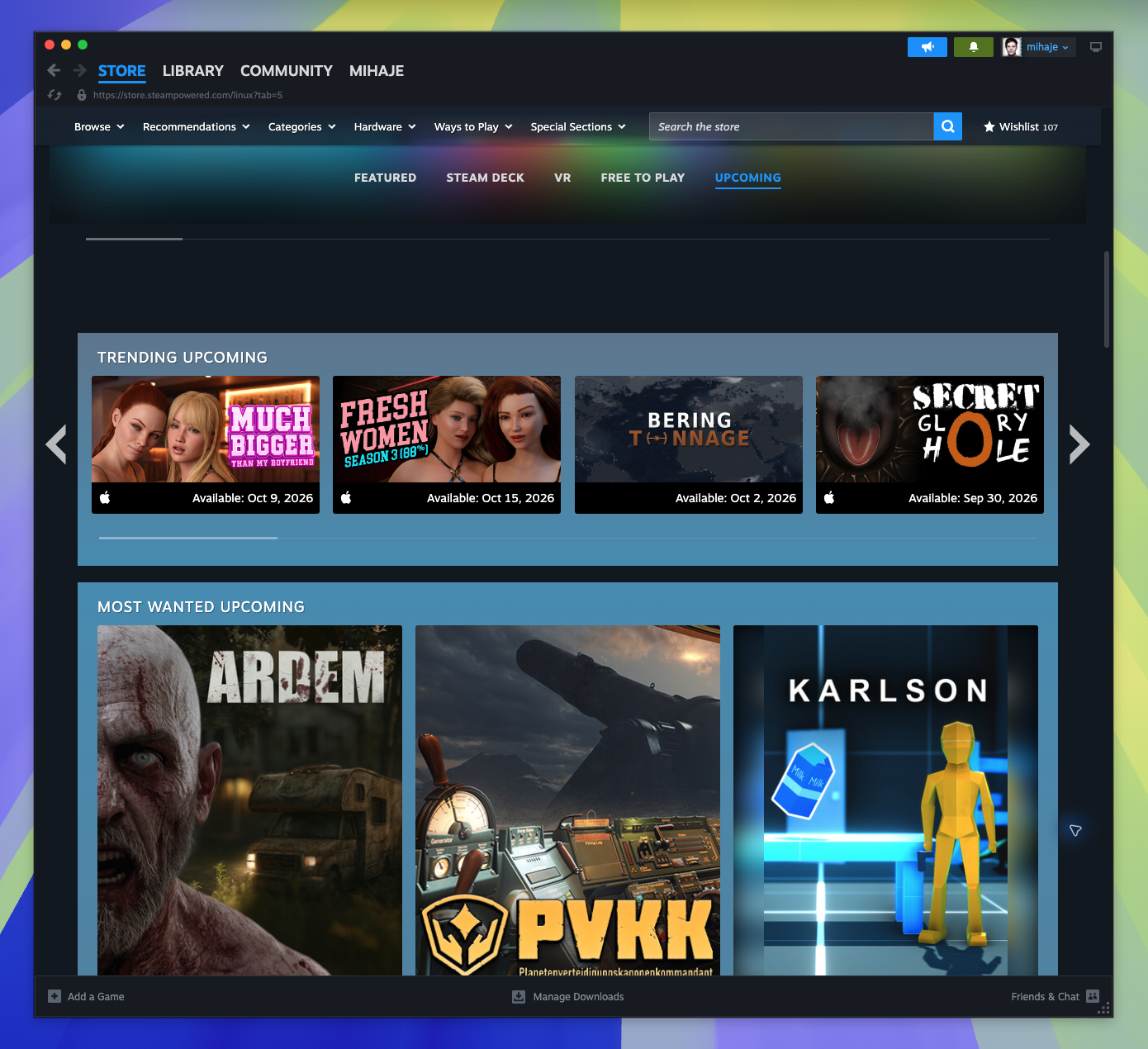The height and width of the screenshot is (1049, 1148).
Task: Reload the store page icon
Action: 55,95
